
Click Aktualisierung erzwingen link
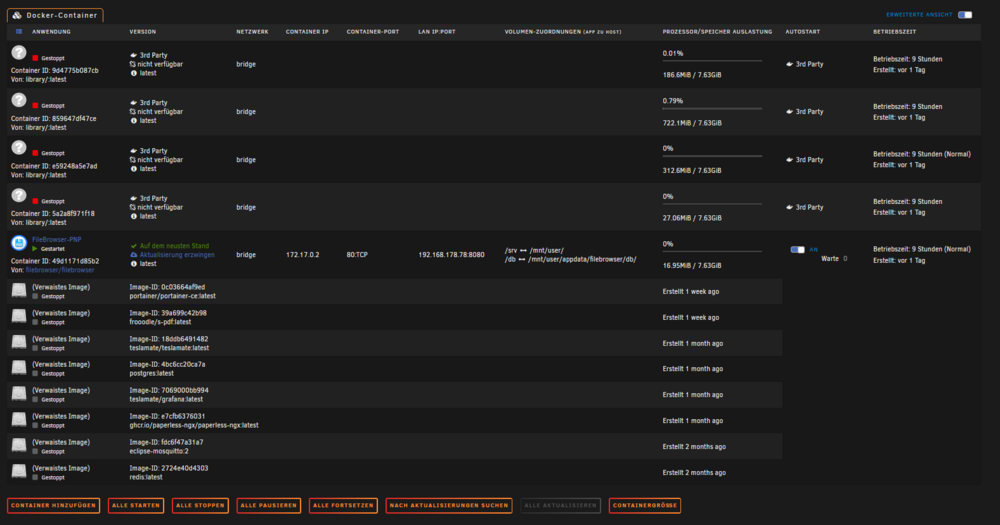177,255
